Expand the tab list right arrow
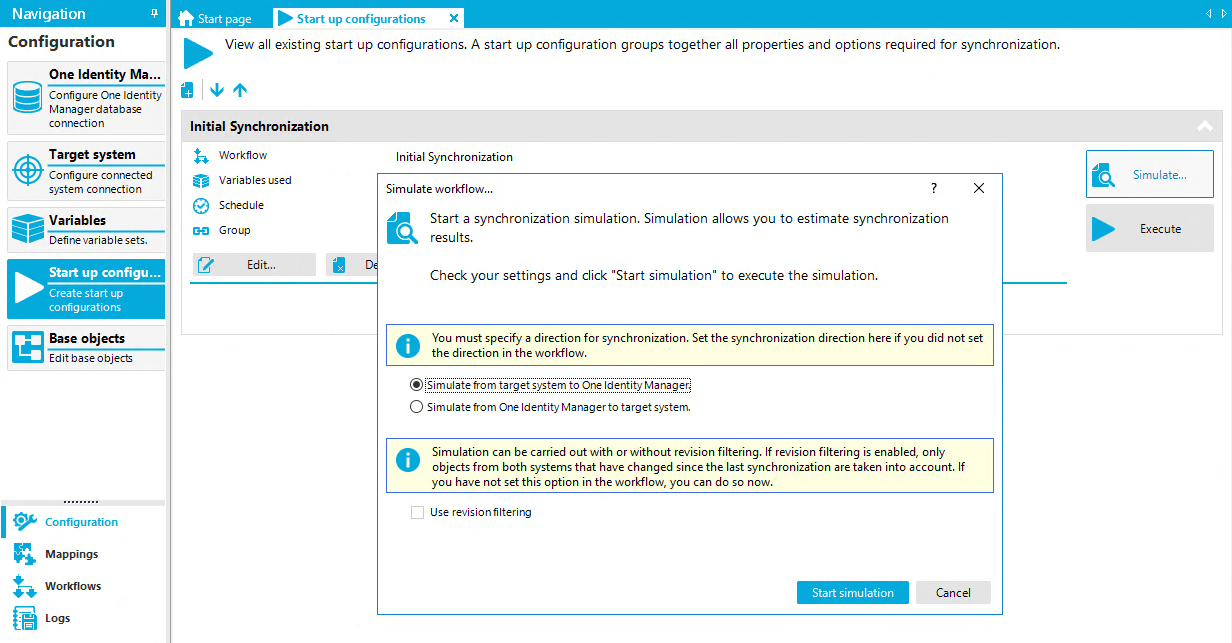 pos(1223,14)
